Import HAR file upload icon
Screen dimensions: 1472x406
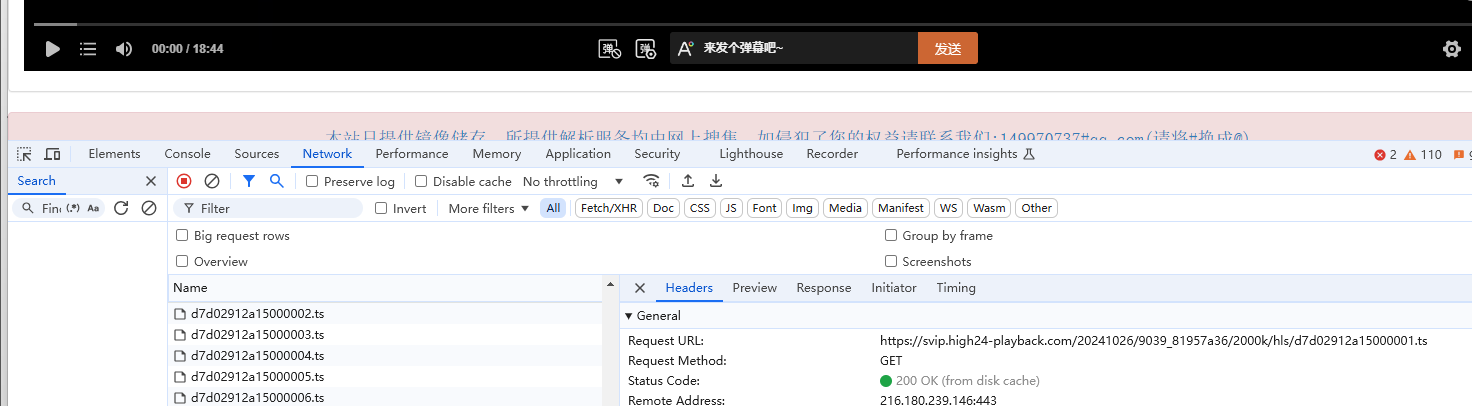pyautogui.click(x=688, y=181)
